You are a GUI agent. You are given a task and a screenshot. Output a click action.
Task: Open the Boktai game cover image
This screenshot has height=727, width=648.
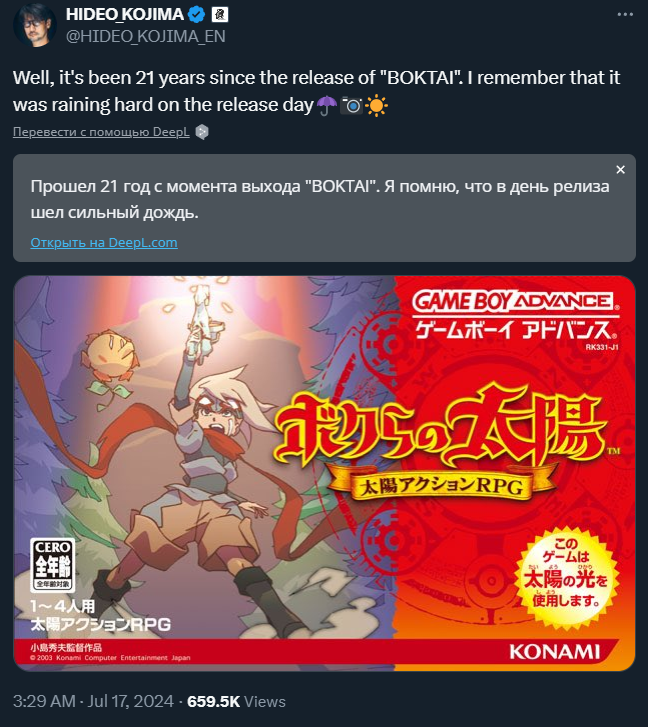click(324, 473)
